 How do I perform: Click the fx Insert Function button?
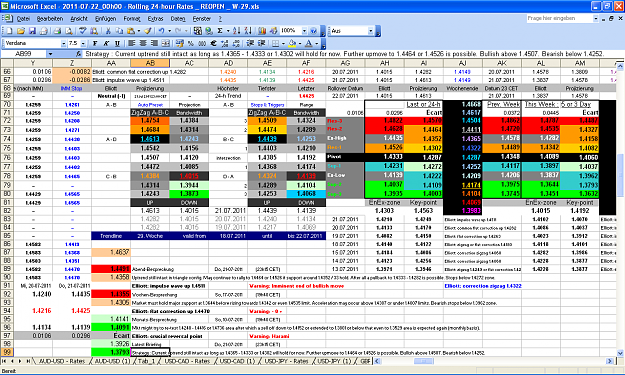[x=79, y=54]
